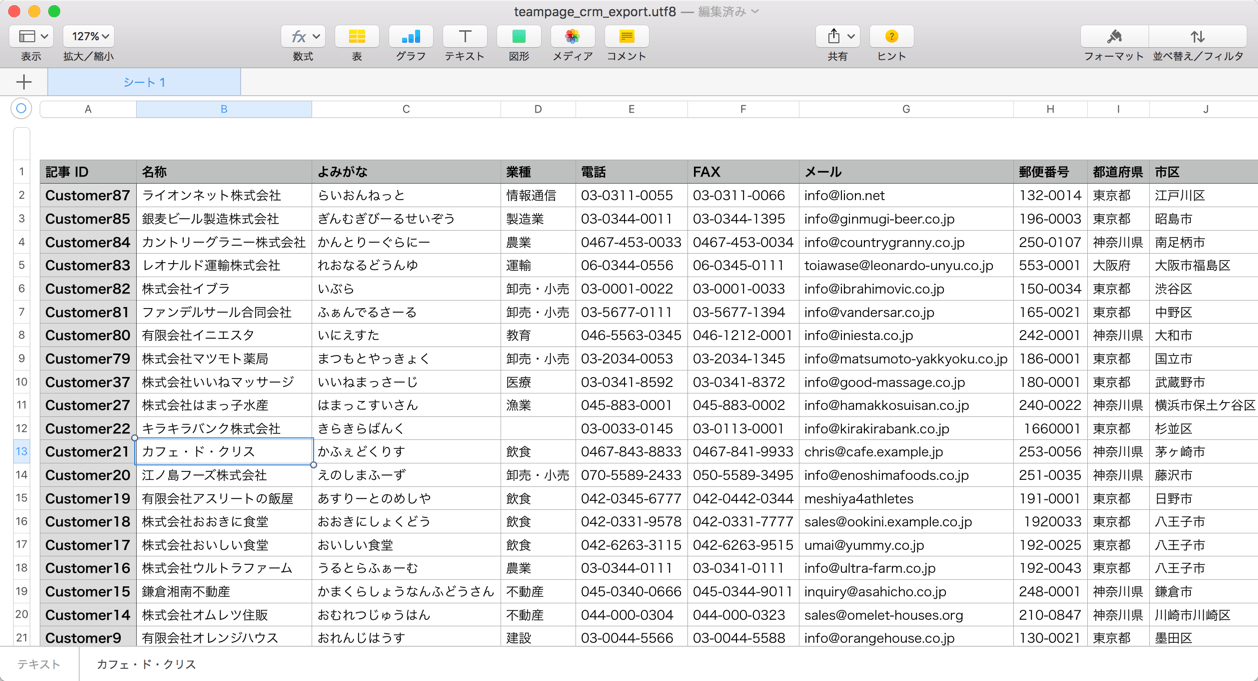Image resolution: width=1258 pixels, height=681 pixels.
Task: Select cell 江ノ島フーズ株式会社
Action: pyautogui.click(x=224, y=475)
